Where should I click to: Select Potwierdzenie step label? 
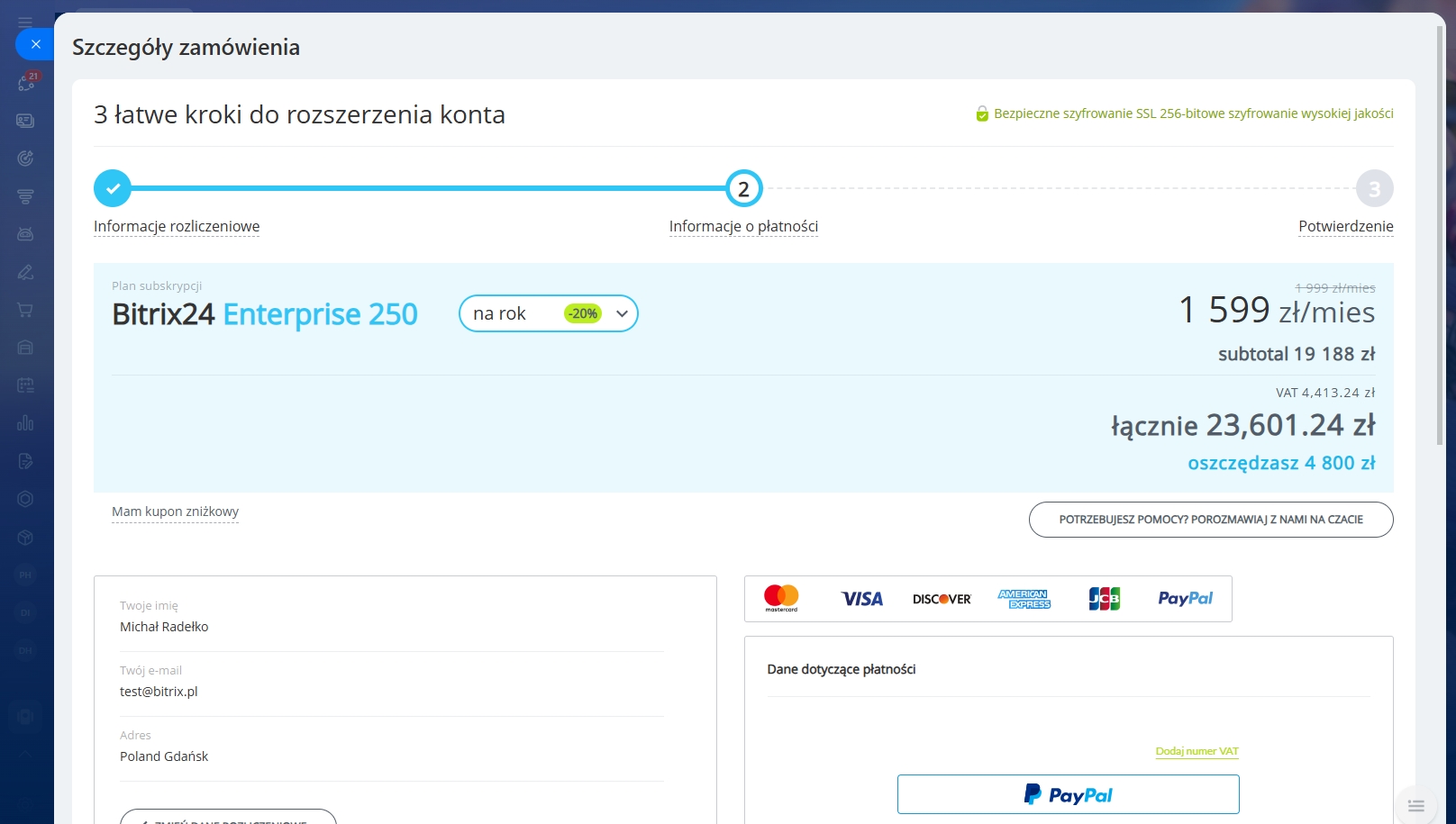[x=1346, y=226]
